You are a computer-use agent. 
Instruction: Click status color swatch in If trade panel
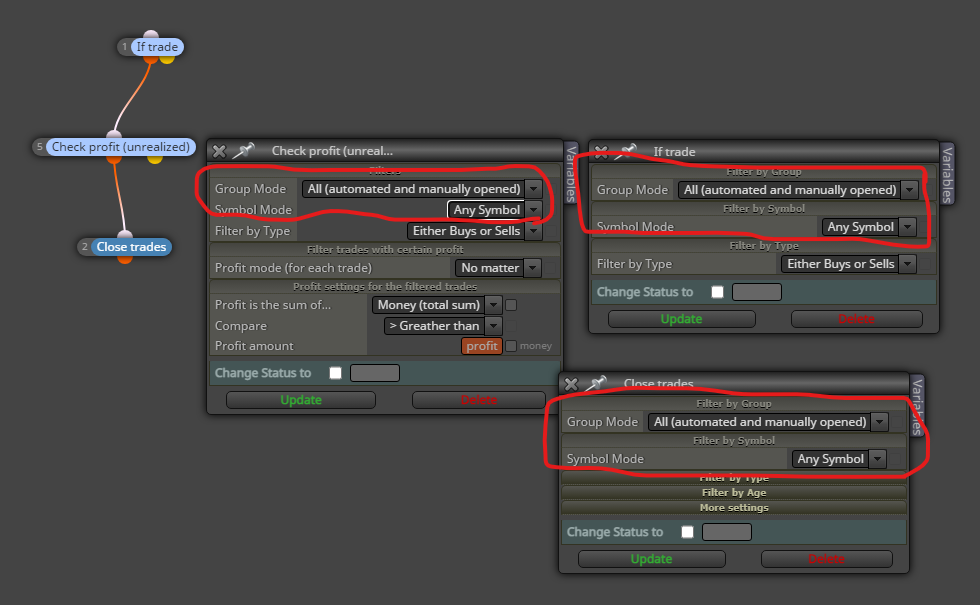757,292
